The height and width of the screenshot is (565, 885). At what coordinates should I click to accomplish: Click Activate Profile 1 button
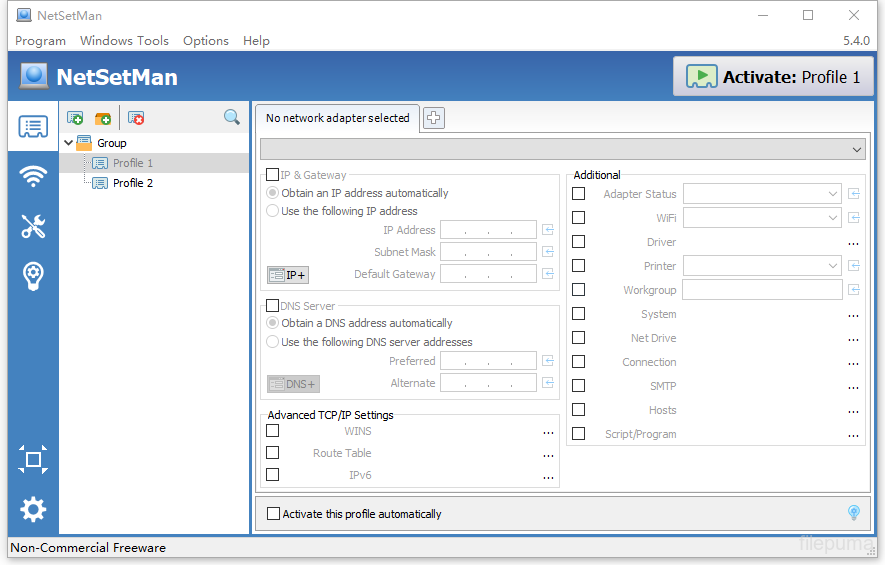[773, 77]
